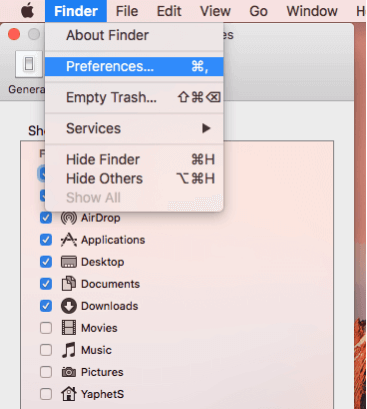This screenshot has width=367, height=409.
Task: Click the AirDrop icon
Action: [69, 218]
